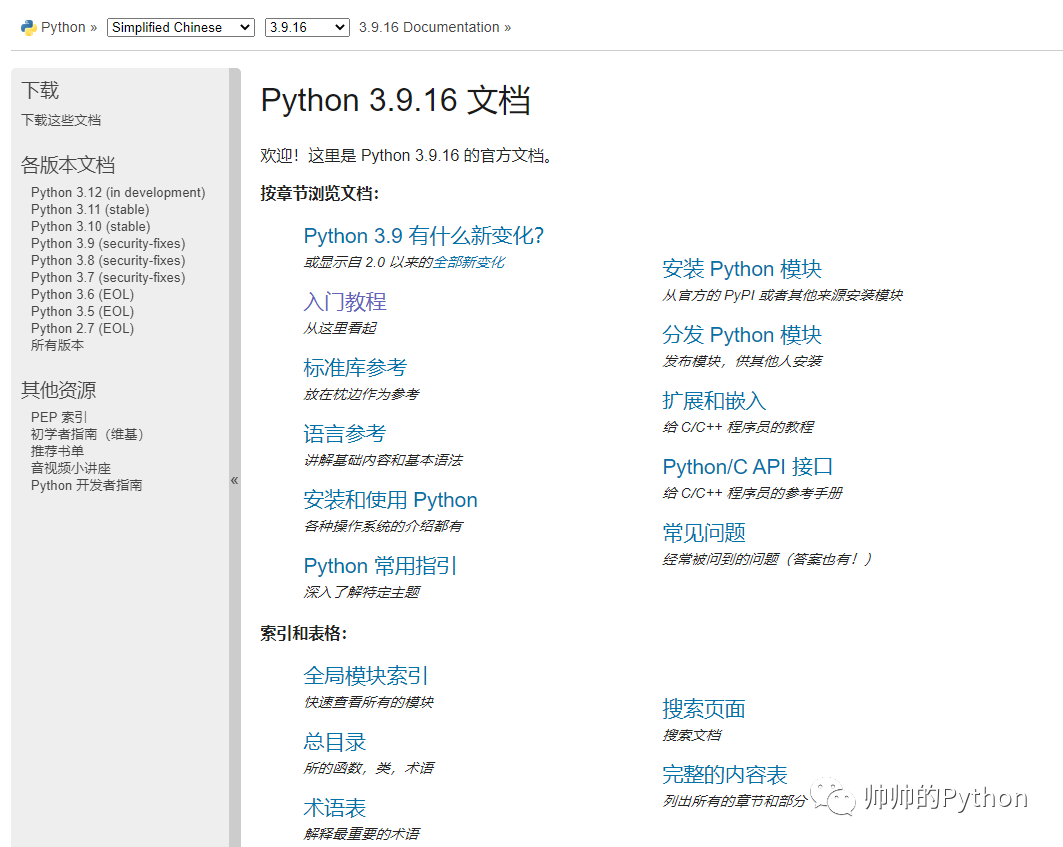The image size is (1063, 847).
Task: Open Python 开发者指南 link
Action: [86, 485]
